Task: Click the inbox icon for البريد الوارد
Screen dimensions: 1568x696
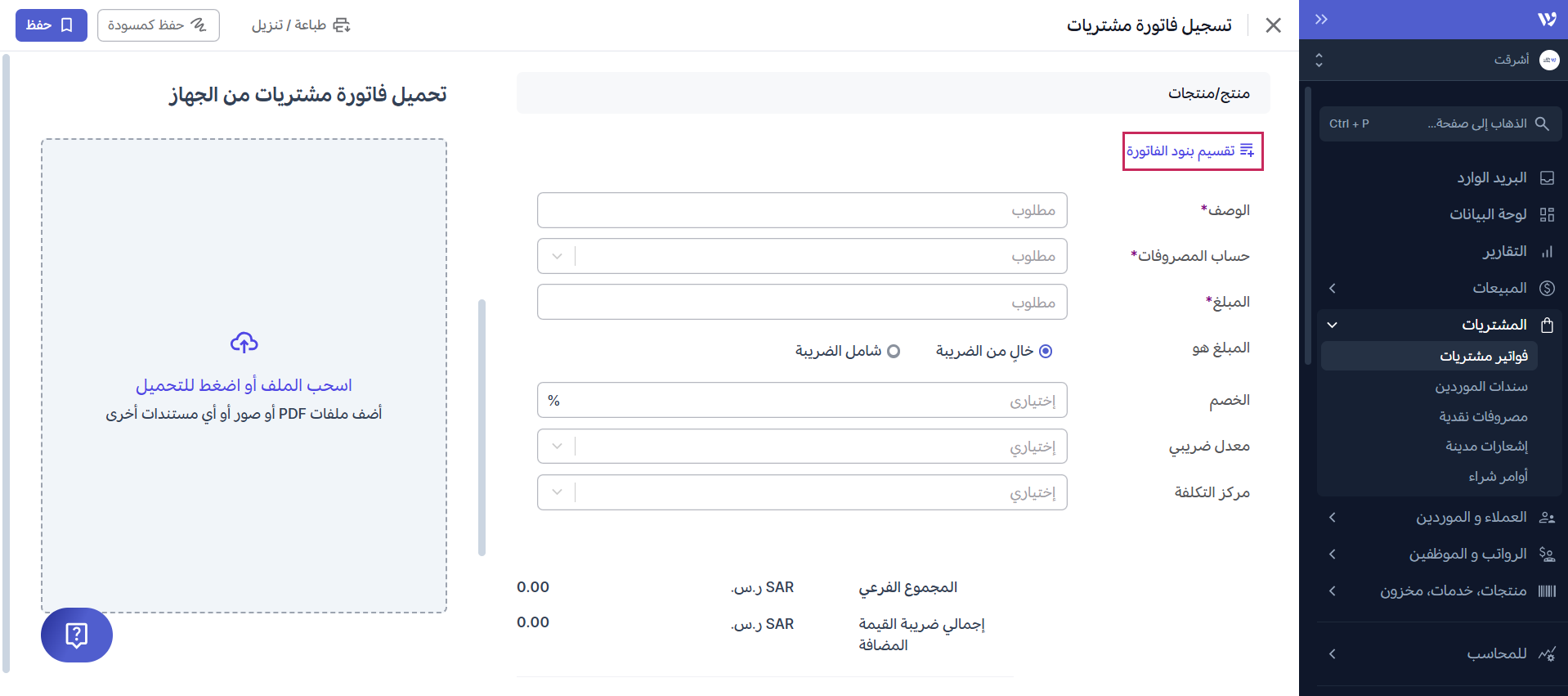Action: [x=1547, y=178]
